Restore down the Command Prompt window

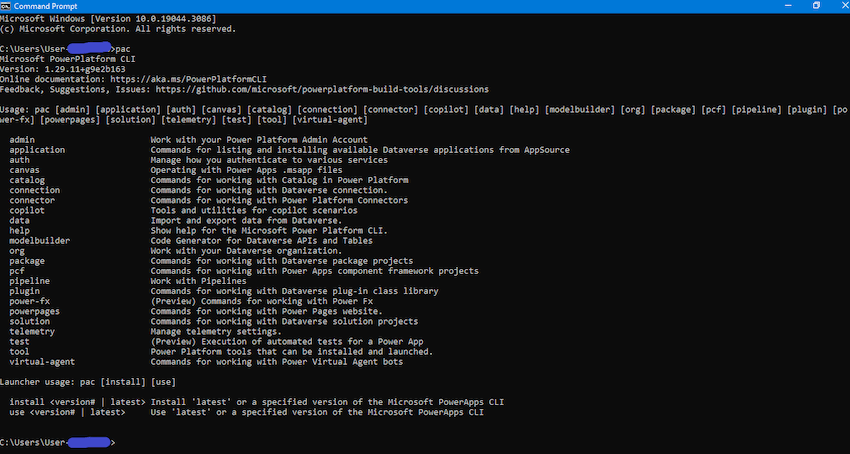[816, 5]
